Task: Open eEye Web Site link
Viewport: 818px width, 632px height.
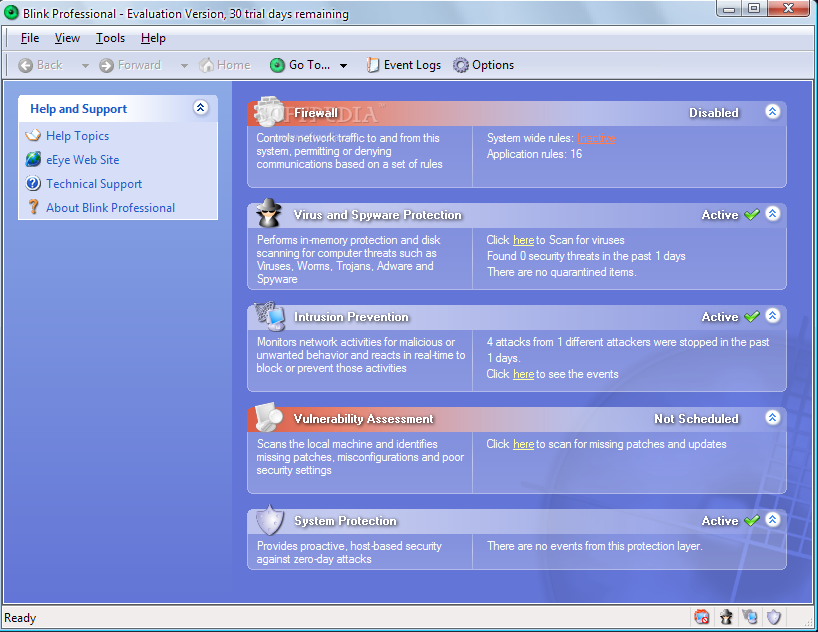Action: [x=82, y=160]
